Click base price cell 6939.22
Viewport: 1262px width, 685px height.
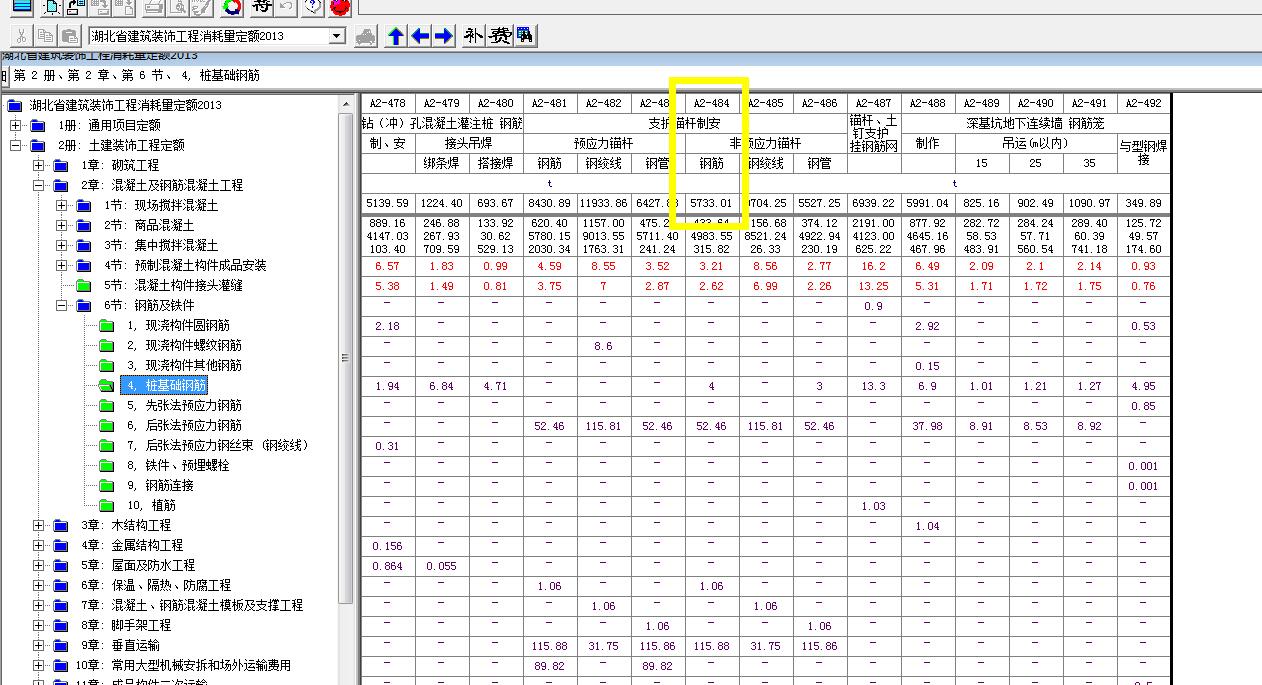(874, 203)
